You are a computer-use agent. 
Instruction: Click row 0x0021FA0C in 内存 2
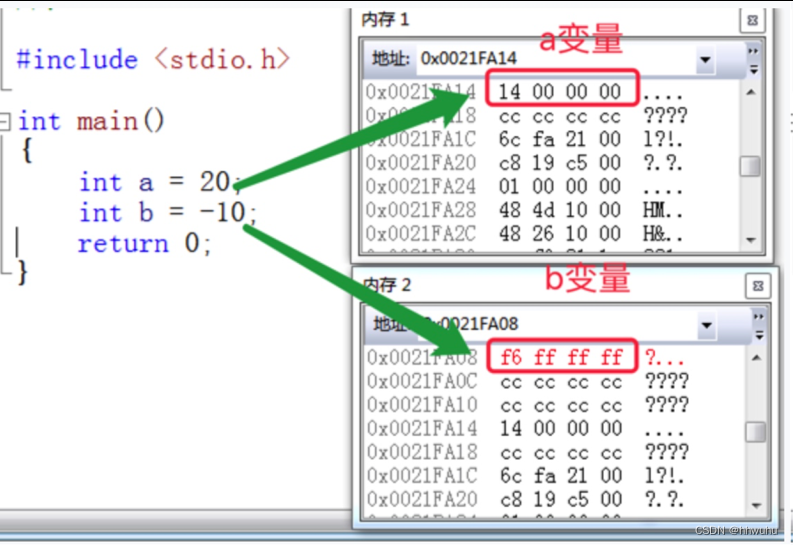(528, 382)
